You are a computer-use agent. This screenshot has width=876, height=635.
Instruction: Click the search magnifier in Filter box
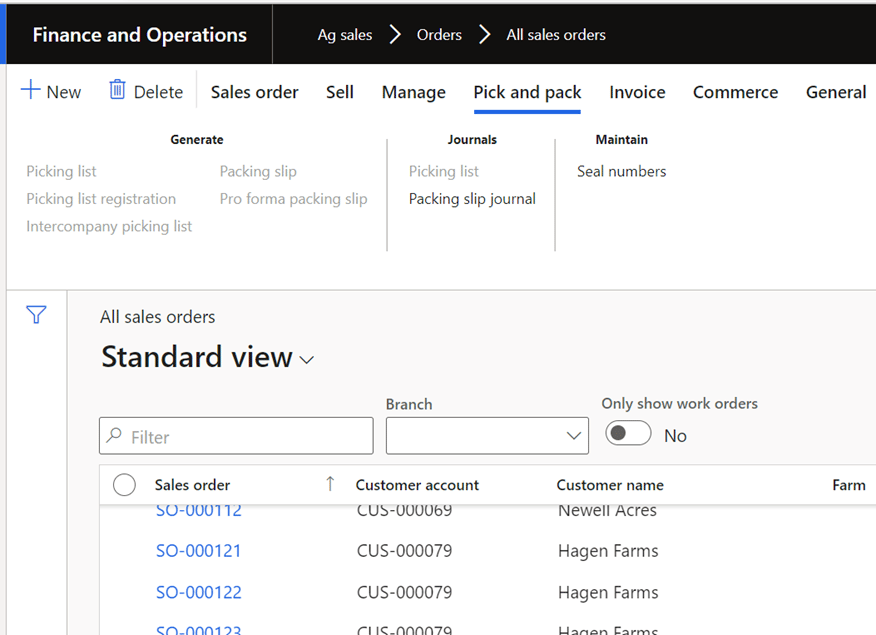point(114,435)
